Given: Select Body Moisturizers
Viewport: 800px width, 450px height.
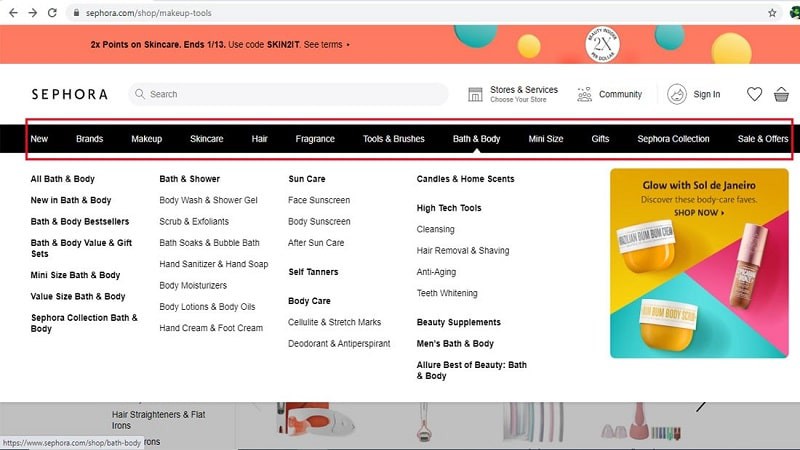Looking at the screenshot, I should click(x=193, y=286).
